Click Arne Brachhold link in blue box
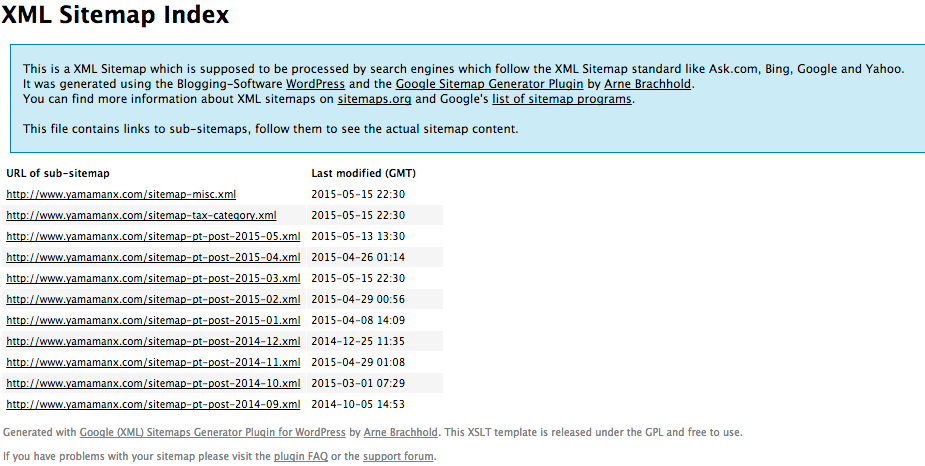 647,84
